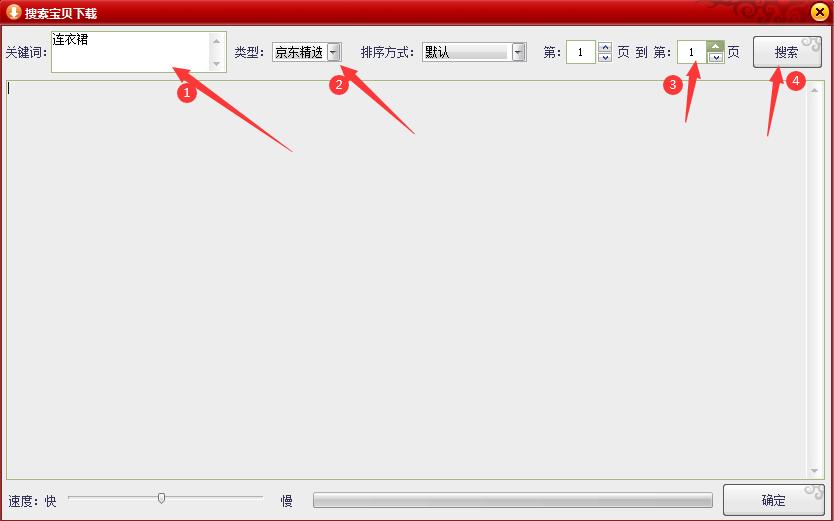Click the 关键词 label
Viewport: 834px width, 521px height.
point(24,53)
